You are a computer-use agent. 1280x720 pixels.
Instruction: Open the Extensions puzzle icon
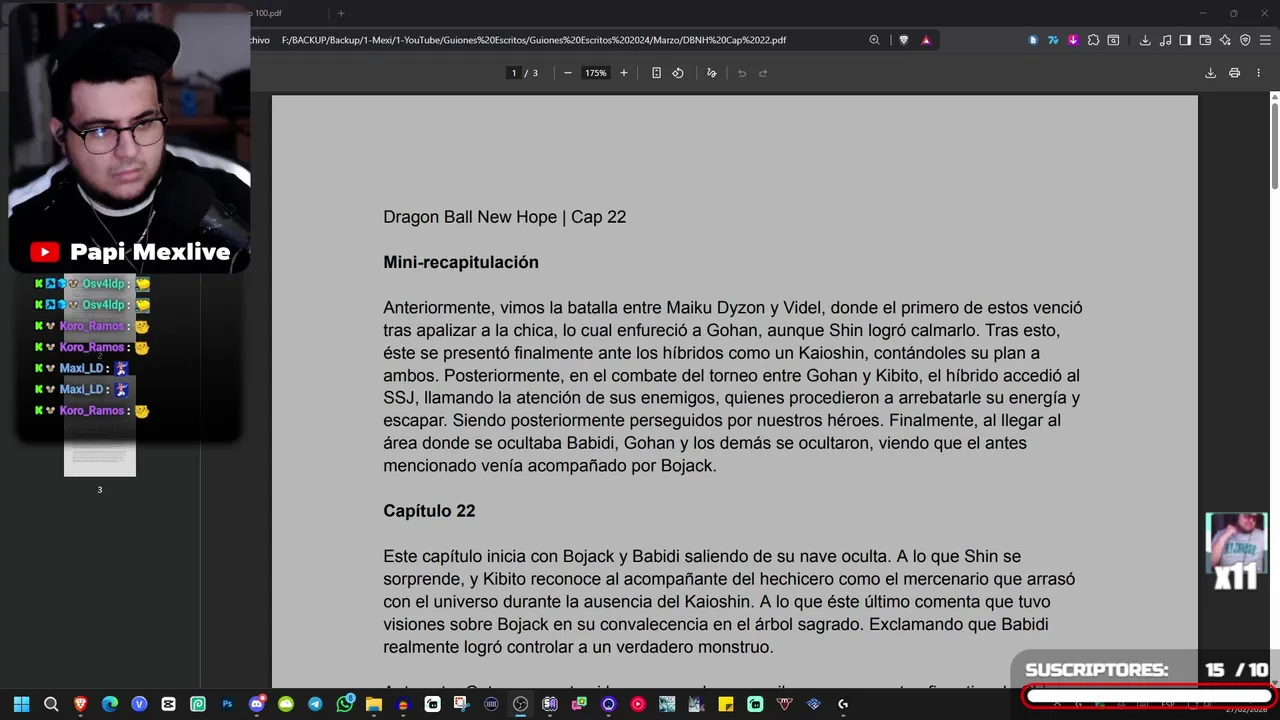tap(1093, 40)
